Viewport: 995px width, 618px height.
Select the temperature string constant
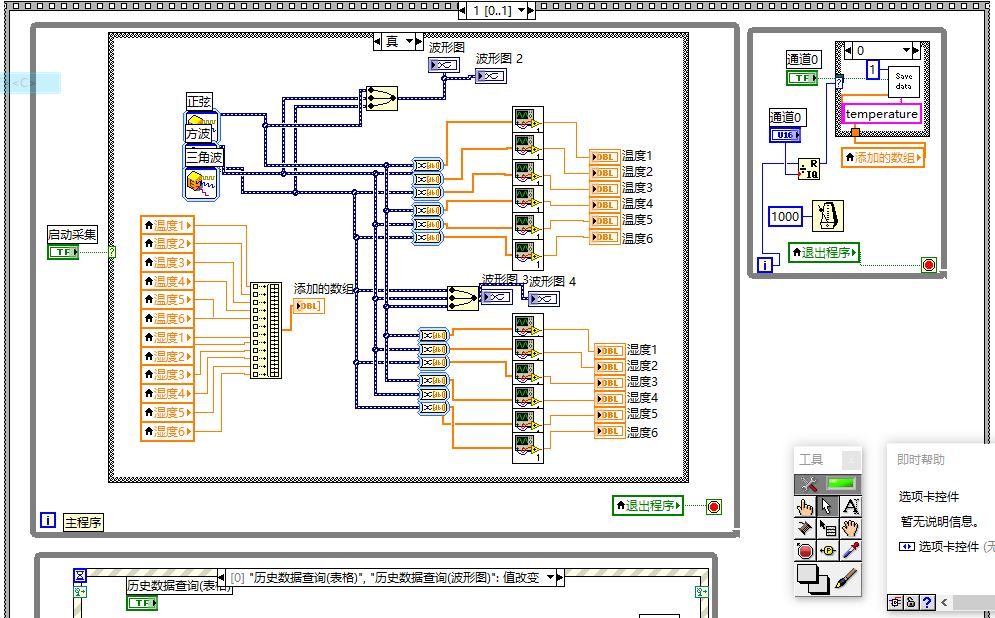pos(881,114)
